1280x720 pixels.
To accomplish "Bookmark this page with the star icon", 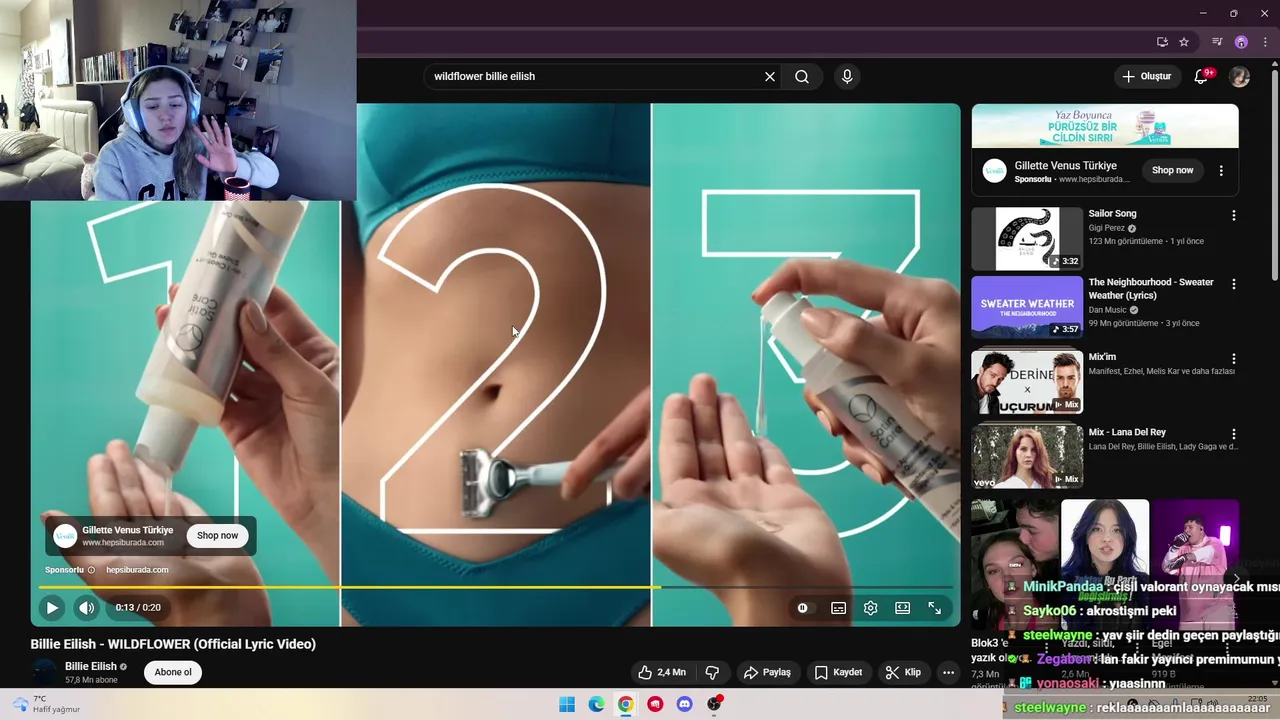I will (x=1184, y=42).
